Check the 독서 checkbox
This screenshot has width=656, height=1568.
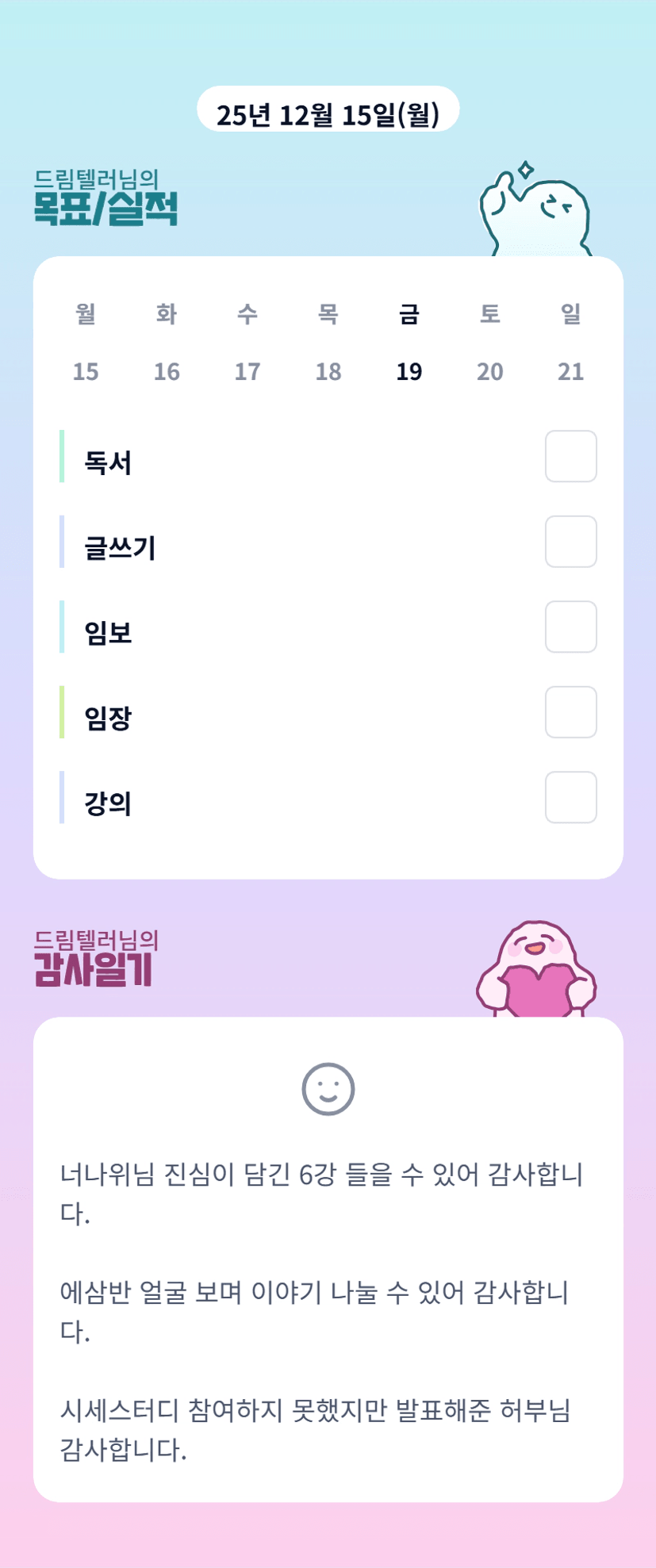coord(570,456)
